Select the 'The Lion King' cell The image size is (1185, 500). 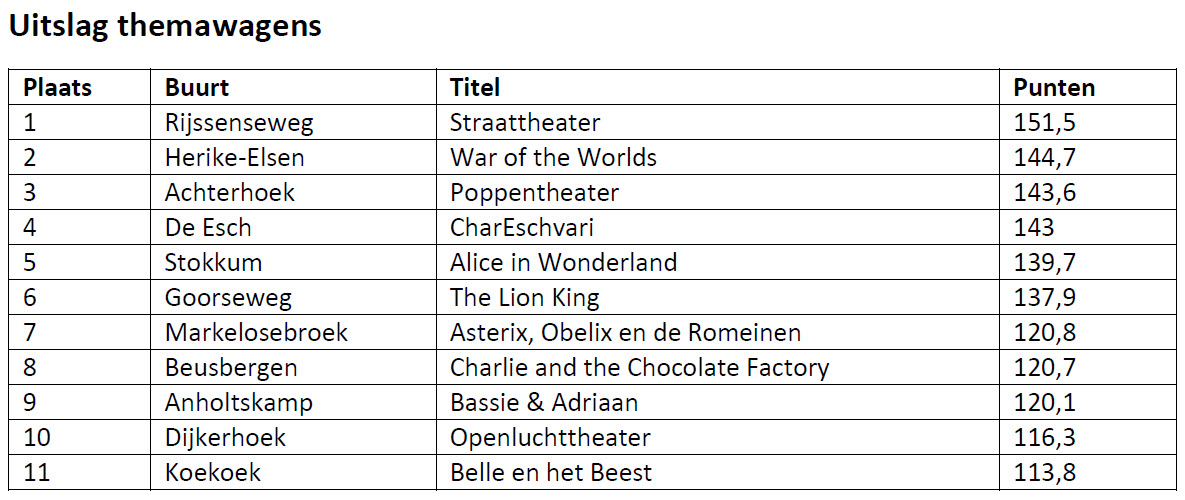pyautogui.click(x=524, y=298)
